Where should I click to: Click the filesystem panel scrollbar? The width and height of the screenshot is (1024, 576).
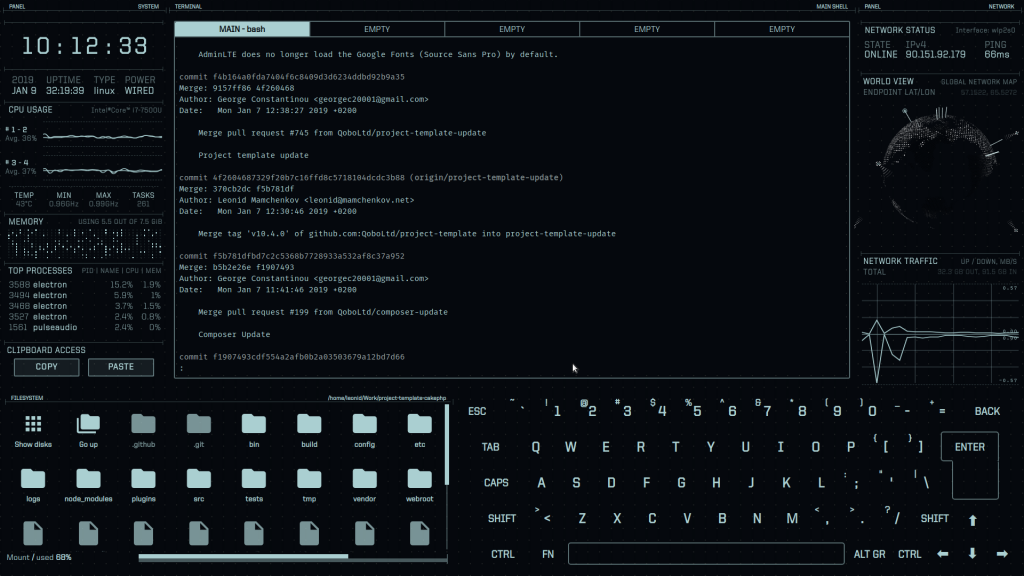coord(447,445)
